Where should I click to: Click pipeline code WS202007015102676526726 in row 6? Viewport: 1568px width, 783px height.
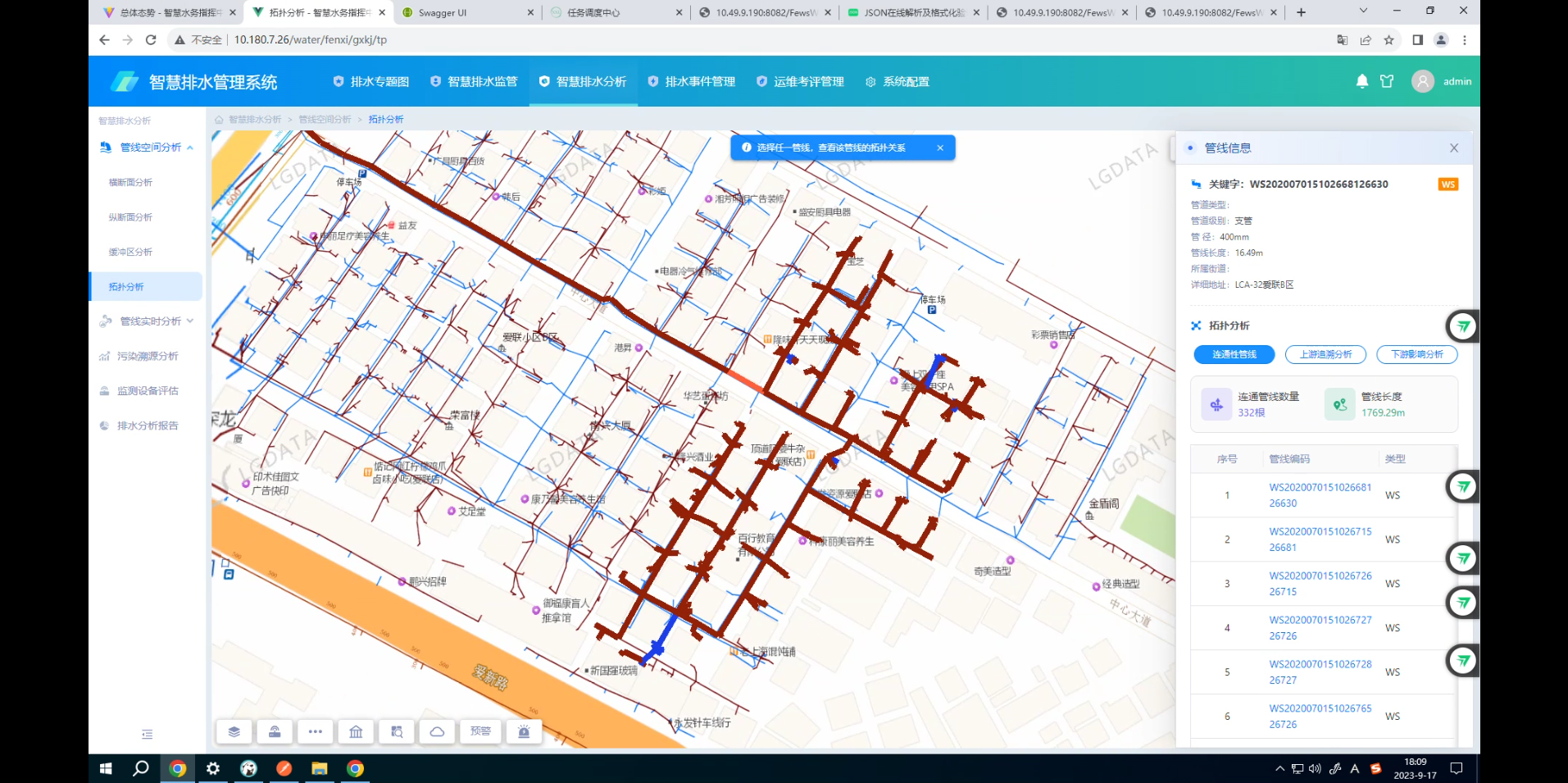click(1320, 717)
